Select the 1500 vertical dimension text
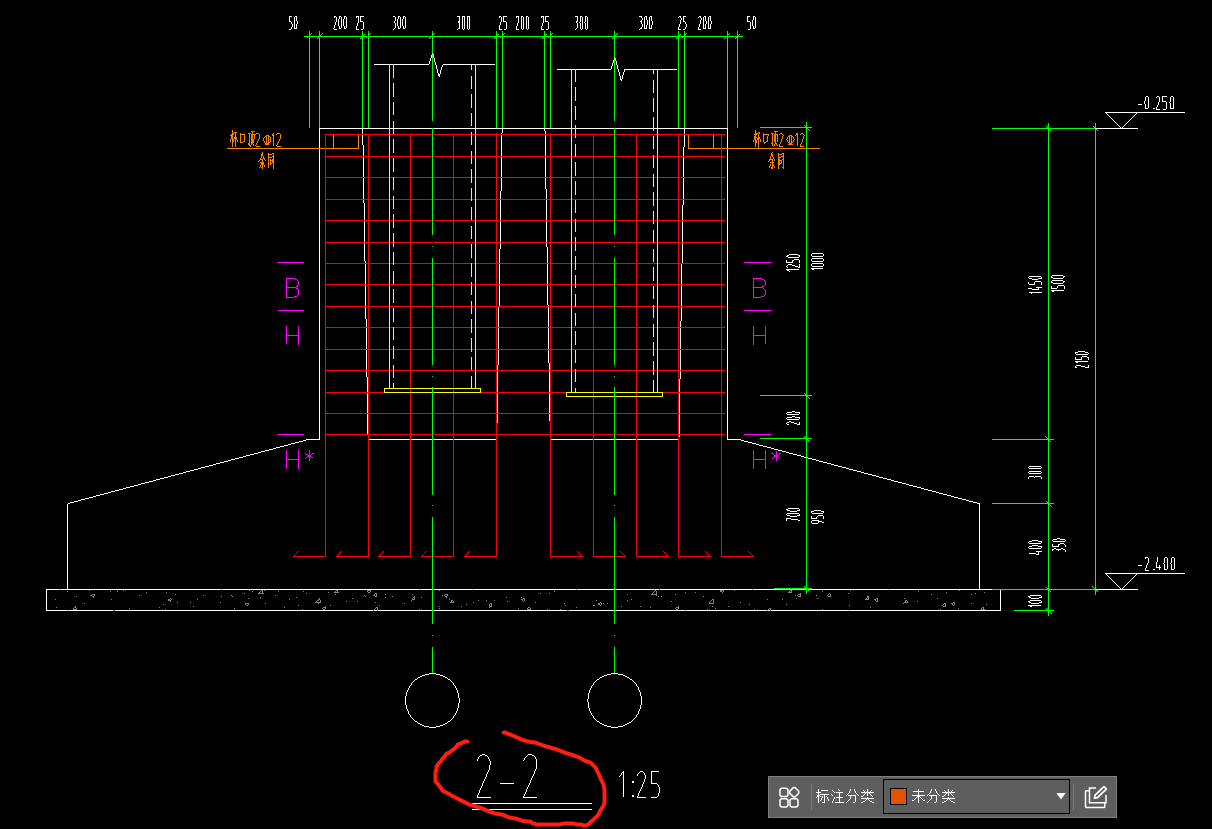Image resolution: width=1212 pixels, height=829 pixels. tap(1059, 282)
